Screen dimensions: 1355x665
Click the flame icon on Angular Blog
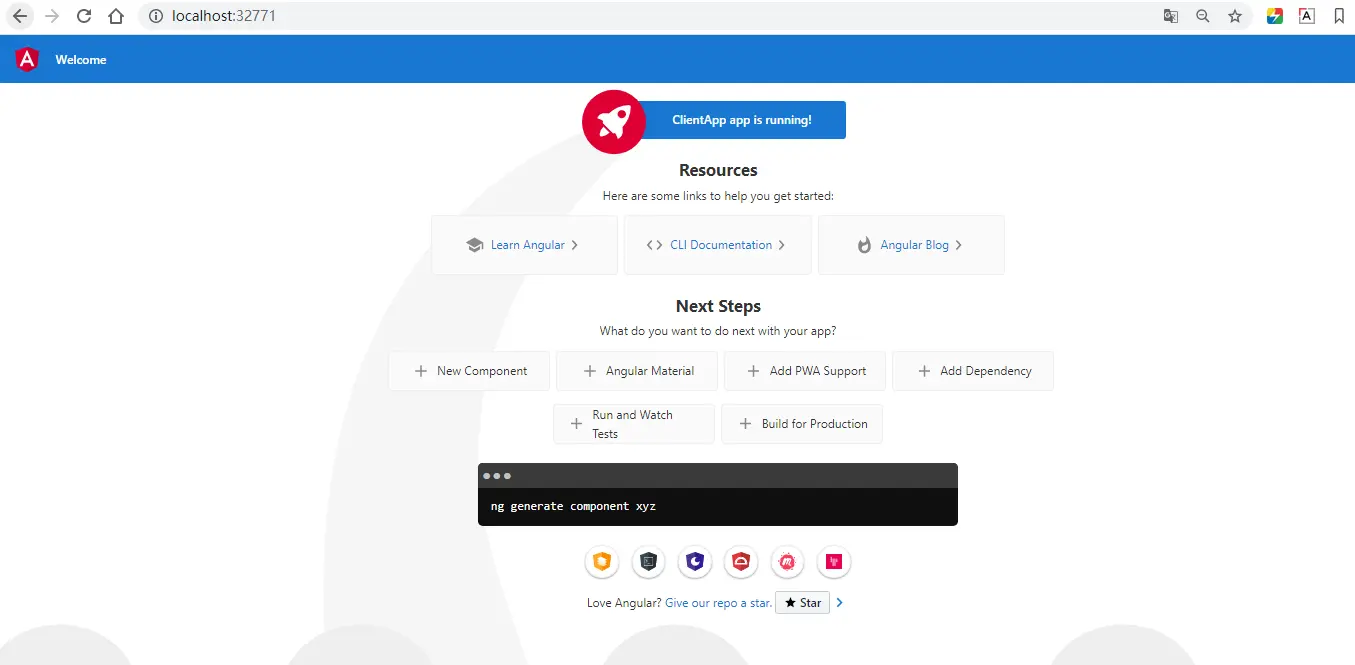864,245
